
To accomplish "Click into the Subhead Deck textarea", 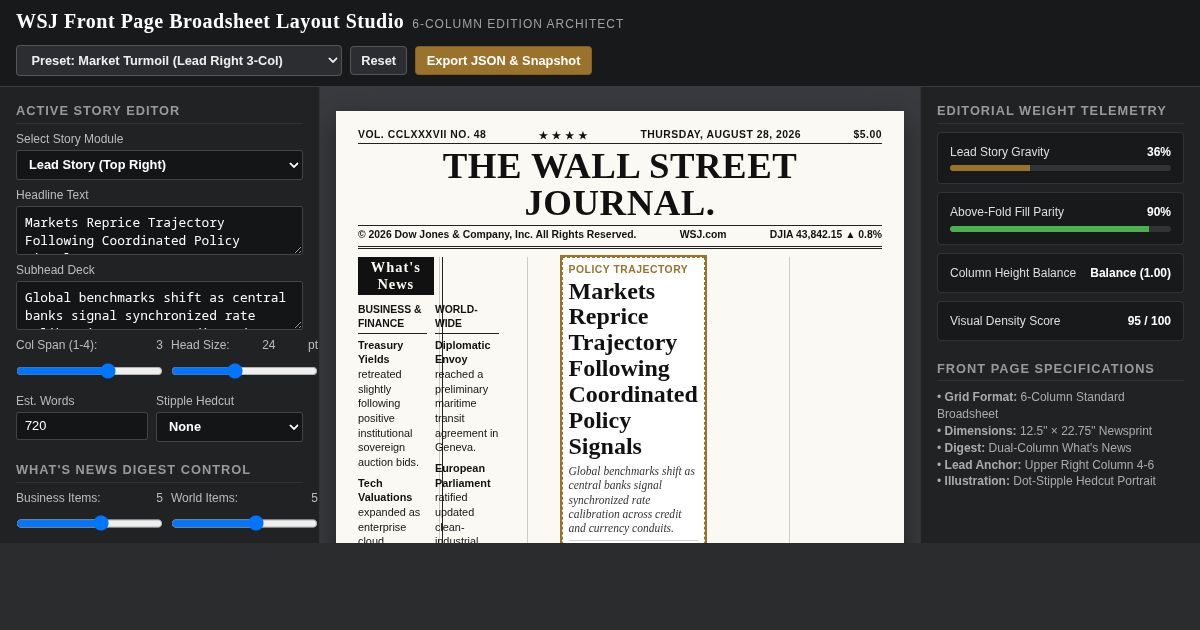I will point(159,305).
